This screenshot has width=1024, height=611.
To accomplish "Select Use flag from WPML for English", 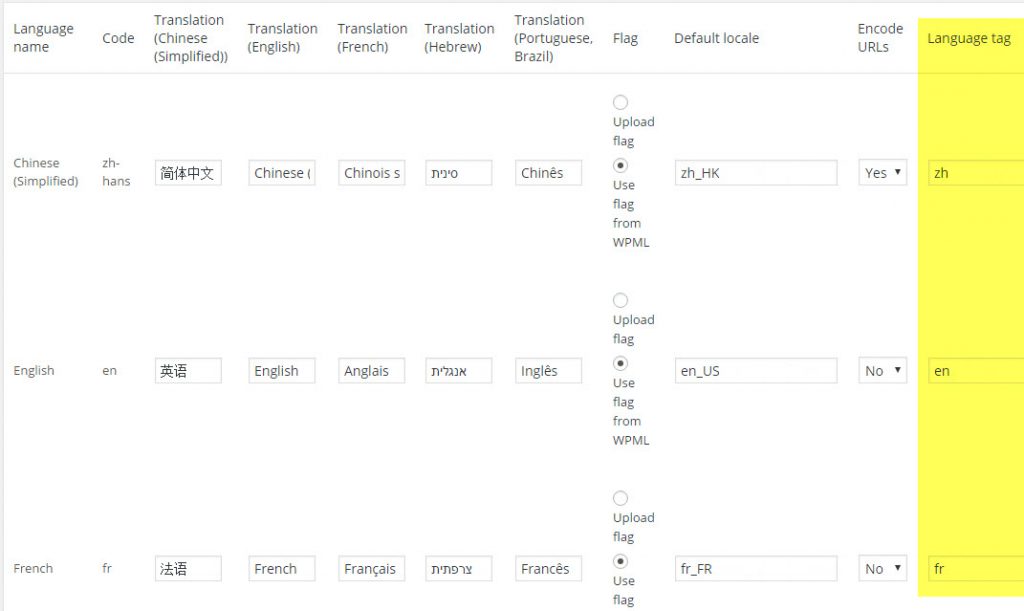I will point(620,363).
